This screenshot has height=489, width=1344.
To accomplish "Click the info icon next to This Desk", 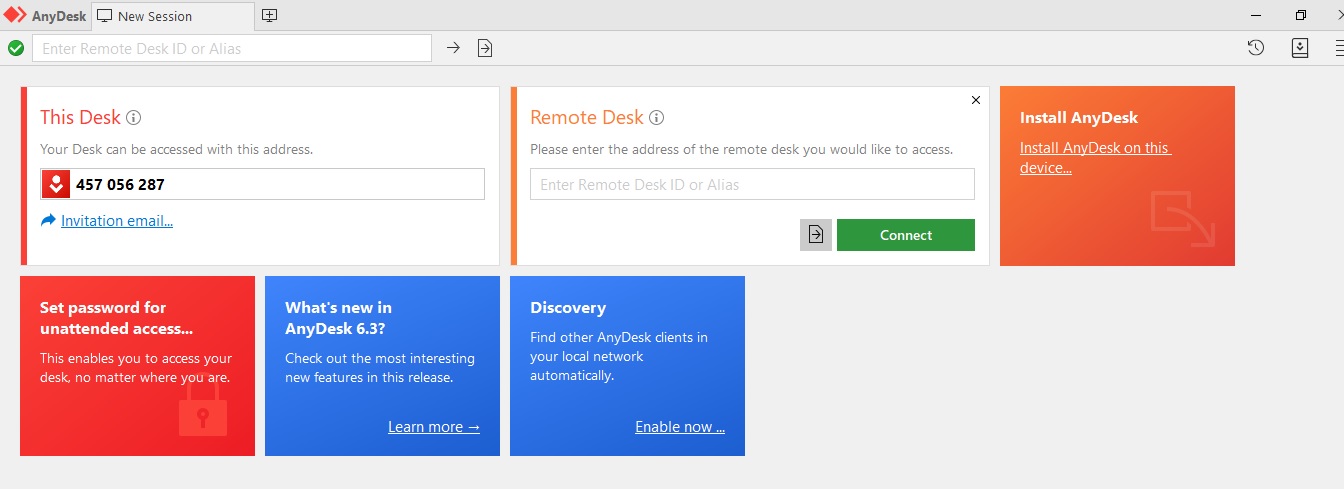I will pos(134,117).
